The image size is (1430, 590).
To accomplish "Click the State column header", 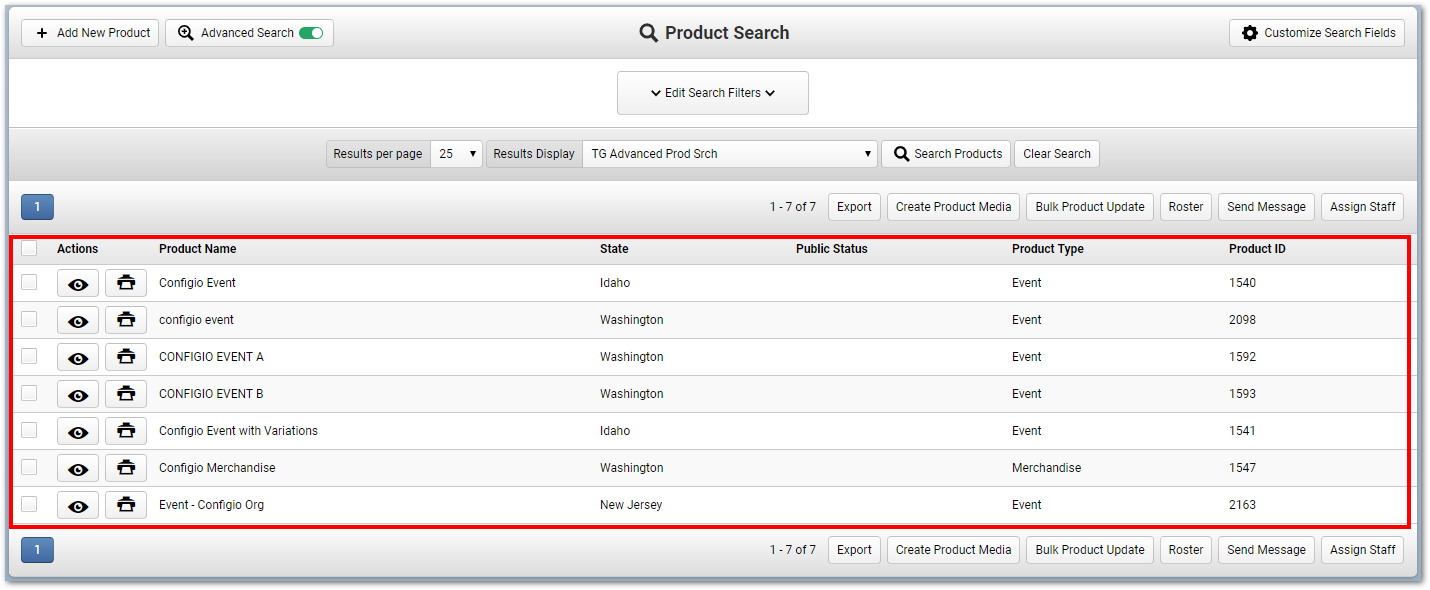I will [614, 249].
